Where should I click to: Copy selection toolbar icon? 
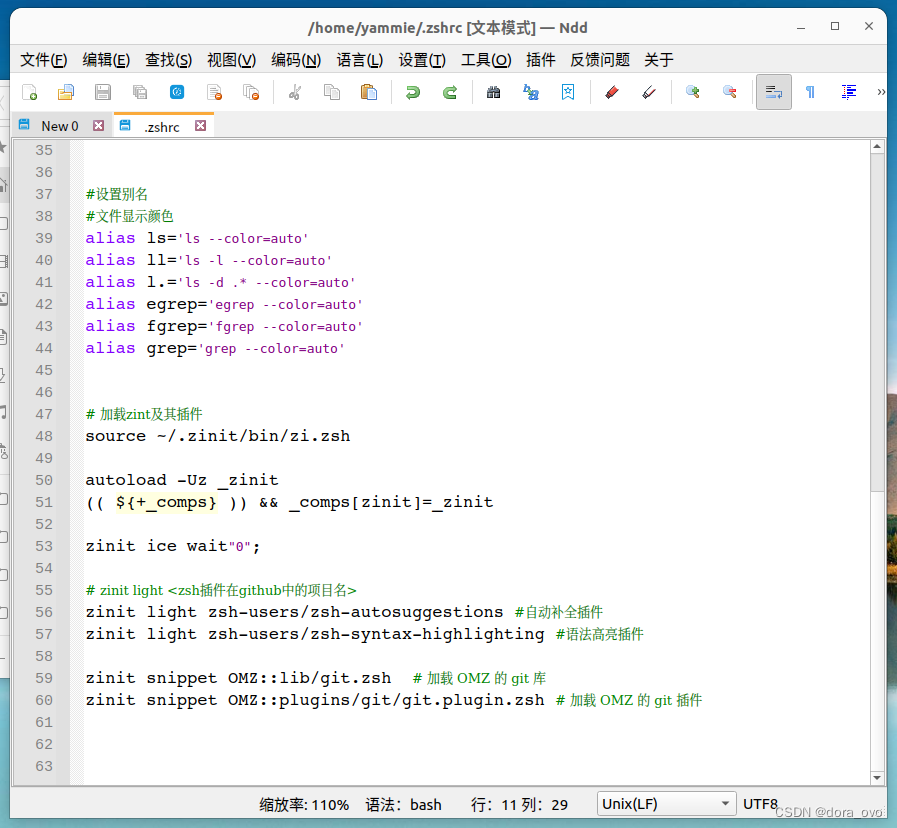332,92
